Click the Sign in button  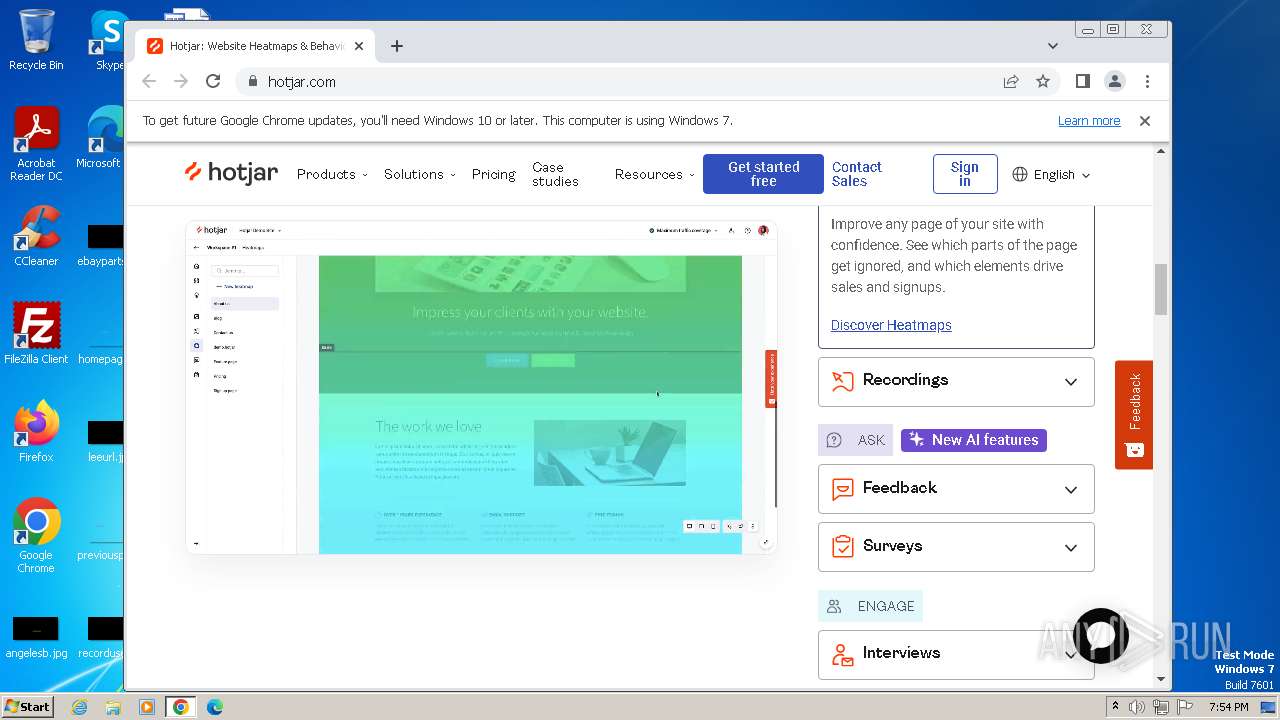coord(965,174)
